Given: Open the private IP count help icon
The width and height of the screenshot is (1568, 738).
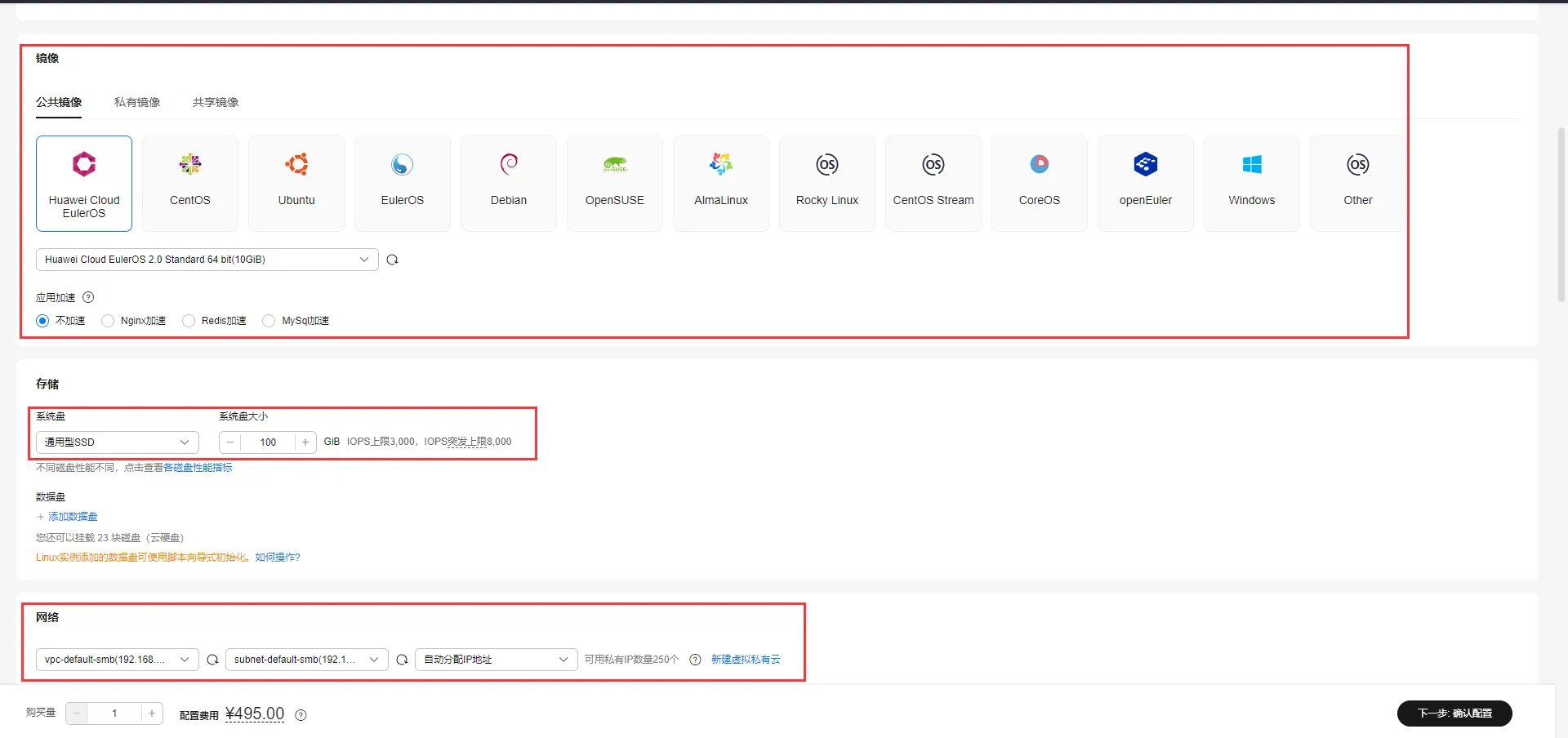Looking at the screenshot, I should point(695,660).
